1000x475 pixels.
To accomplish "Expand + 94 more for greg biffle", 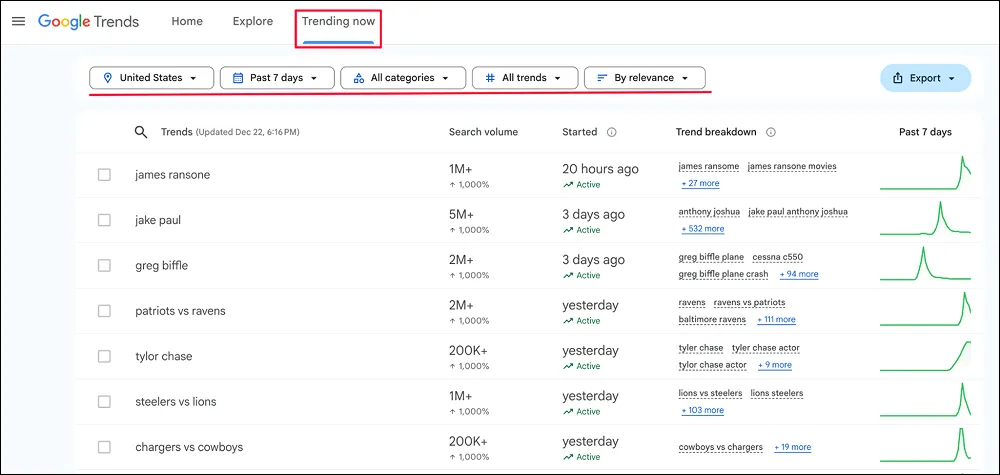I will (799, 274).
